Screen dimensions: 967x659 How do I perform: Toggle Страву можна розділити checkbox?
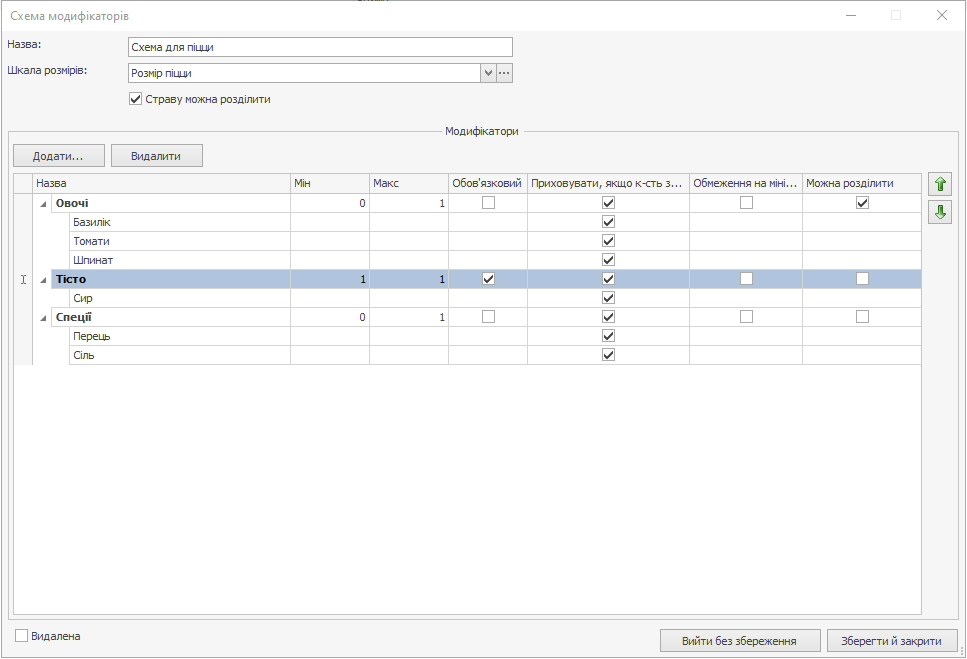click(x=136, y=99)
